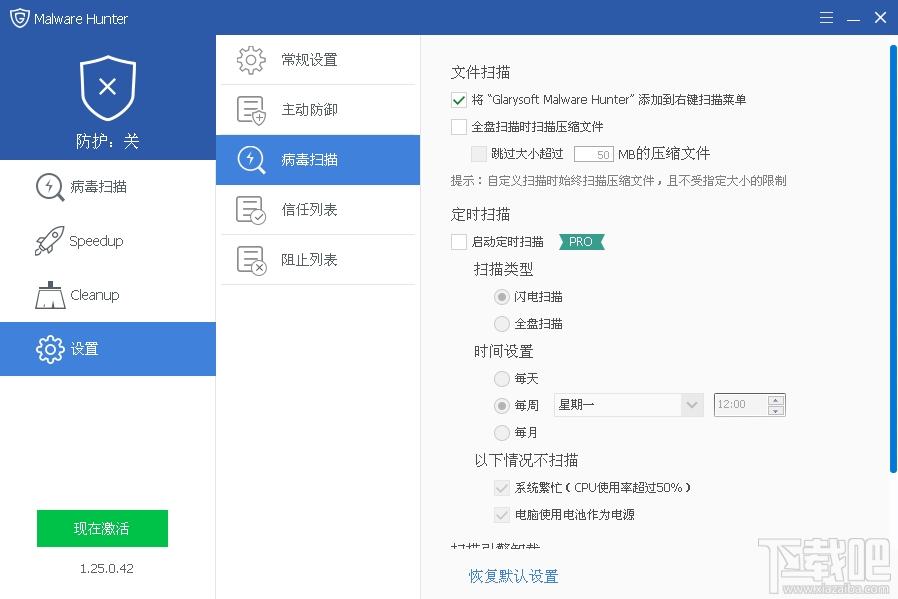The image size is (898, 599).
Task: Click the shield icon showing 防护: 关
Action: (107, 90)
